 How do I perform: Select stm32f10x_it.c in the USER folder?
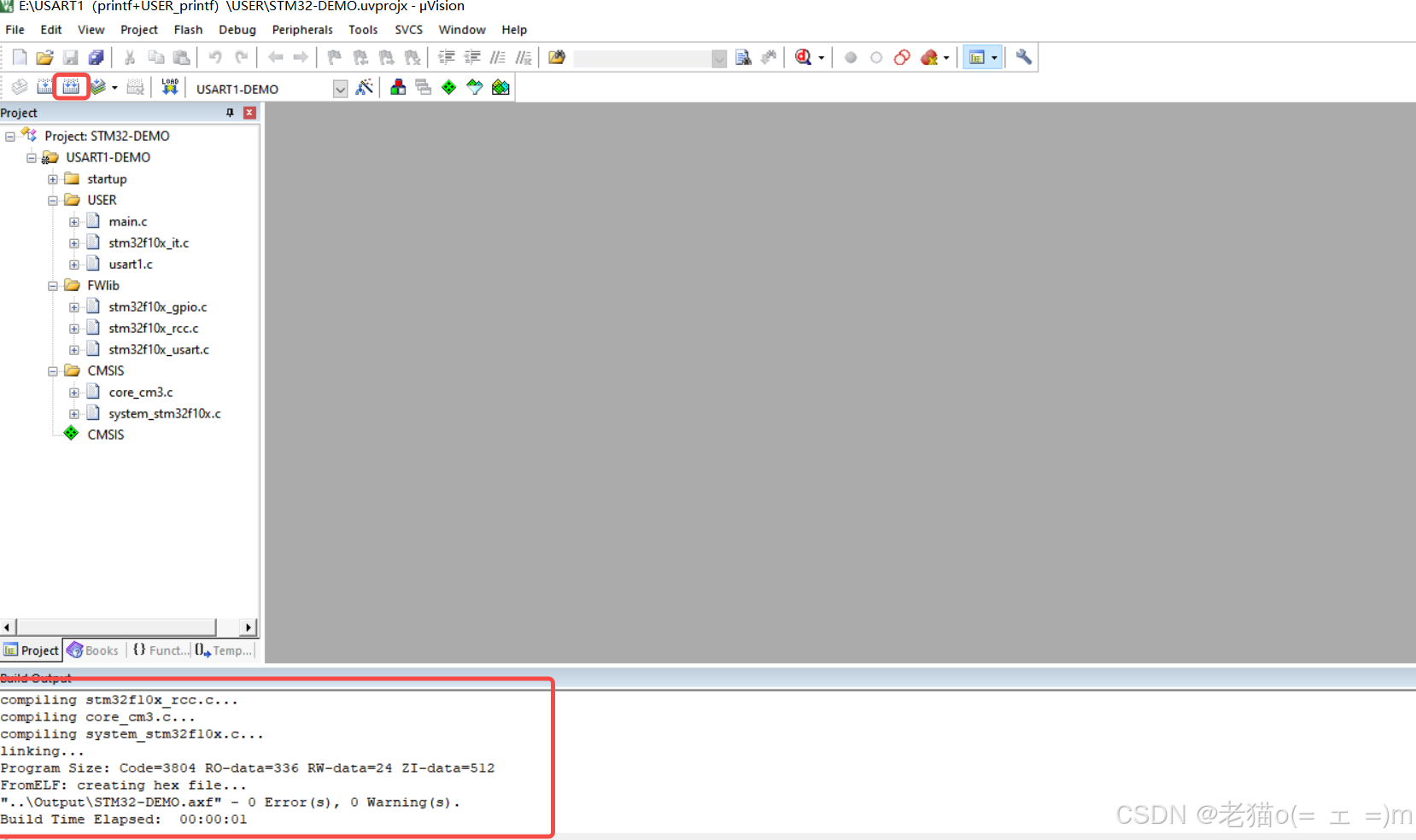149,243
